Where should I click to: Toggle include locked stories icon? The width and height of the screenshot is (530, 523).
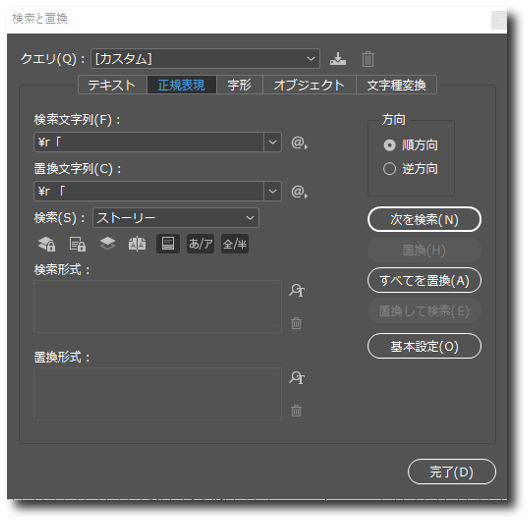[77, 244]
